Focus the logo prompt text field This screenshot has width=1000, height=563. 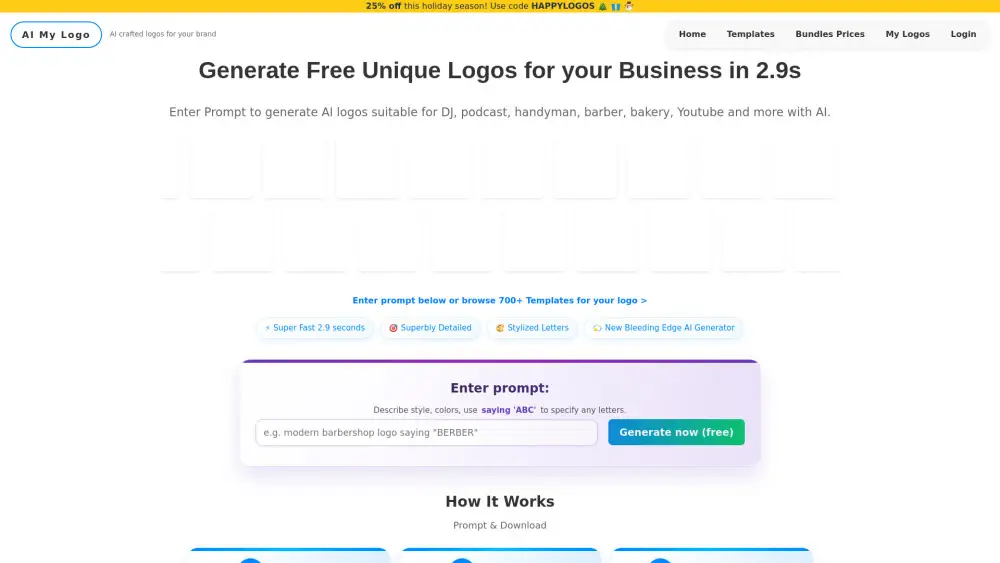[x=426, y=432]
